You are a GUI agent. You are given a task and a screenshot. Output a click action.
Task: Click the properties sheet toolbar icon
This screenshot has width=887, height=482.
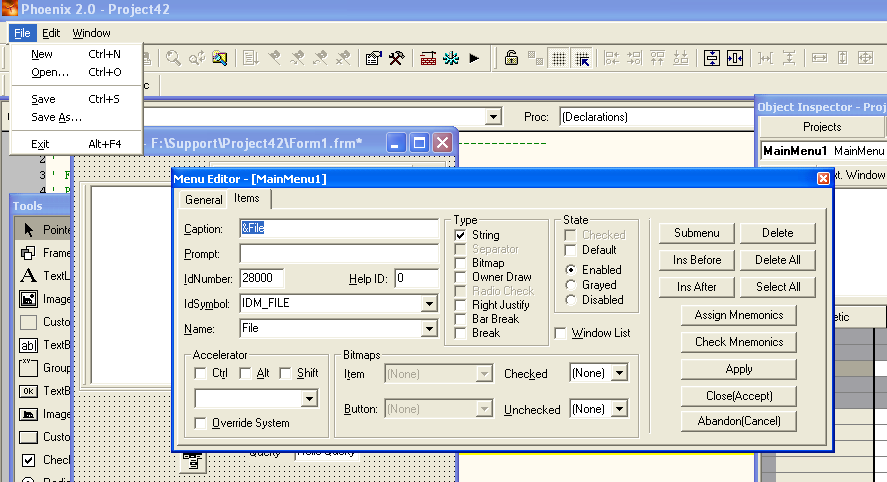pyautogui.click(x=373, y=58)
